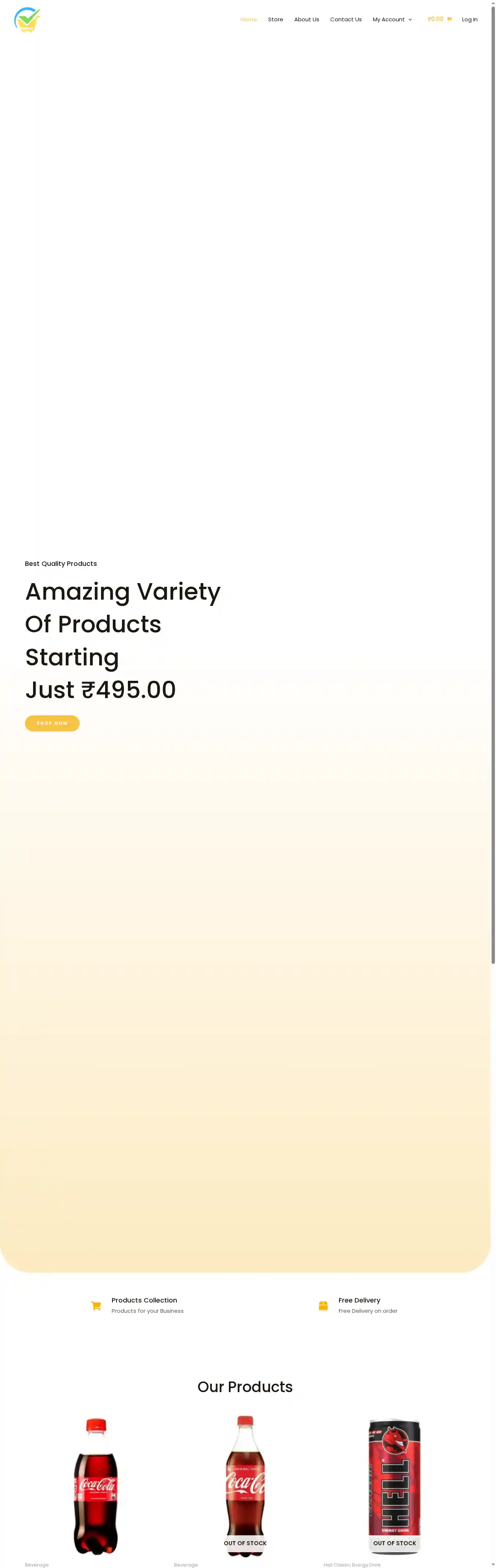Click the Log In link
Screen dimensions: 496x1568
point(469,19)
